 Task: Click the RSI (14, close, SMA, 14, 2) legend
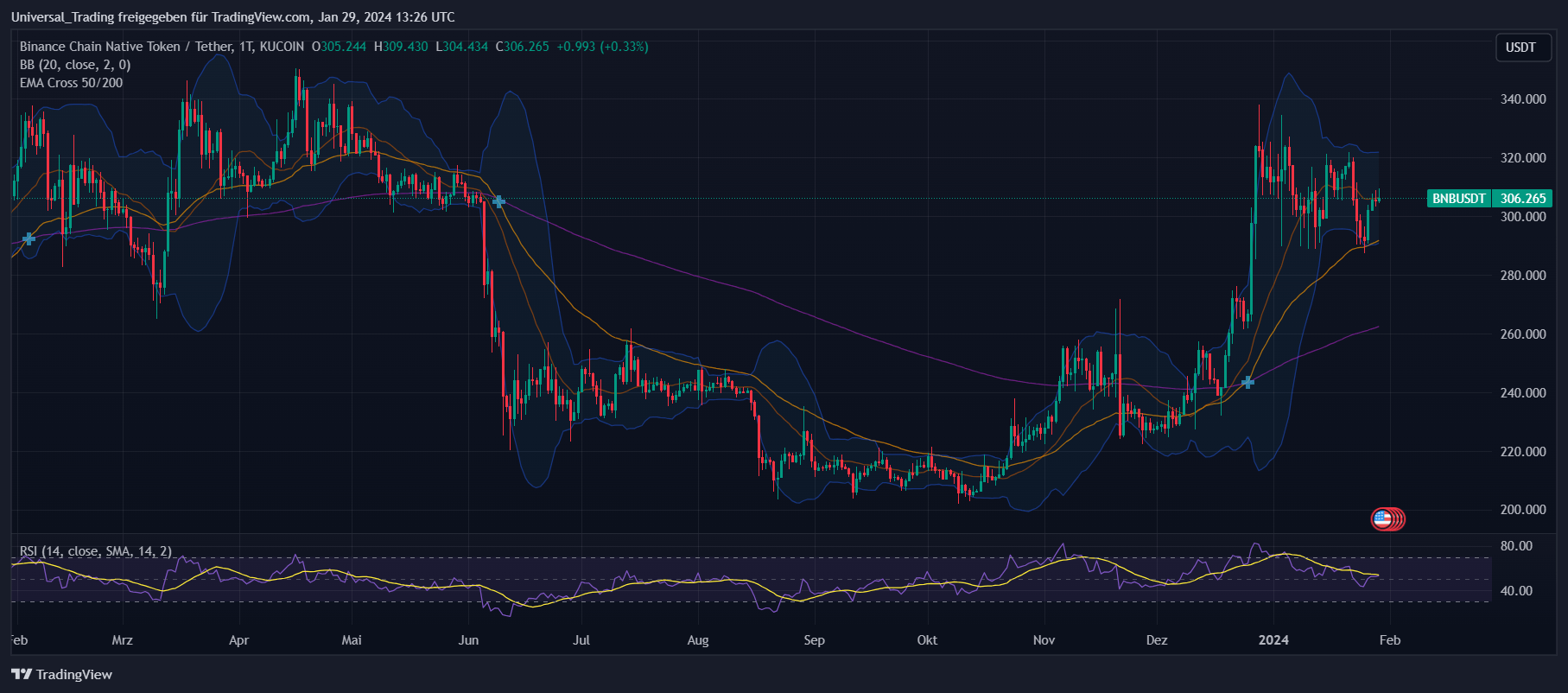tap(96, 551)
